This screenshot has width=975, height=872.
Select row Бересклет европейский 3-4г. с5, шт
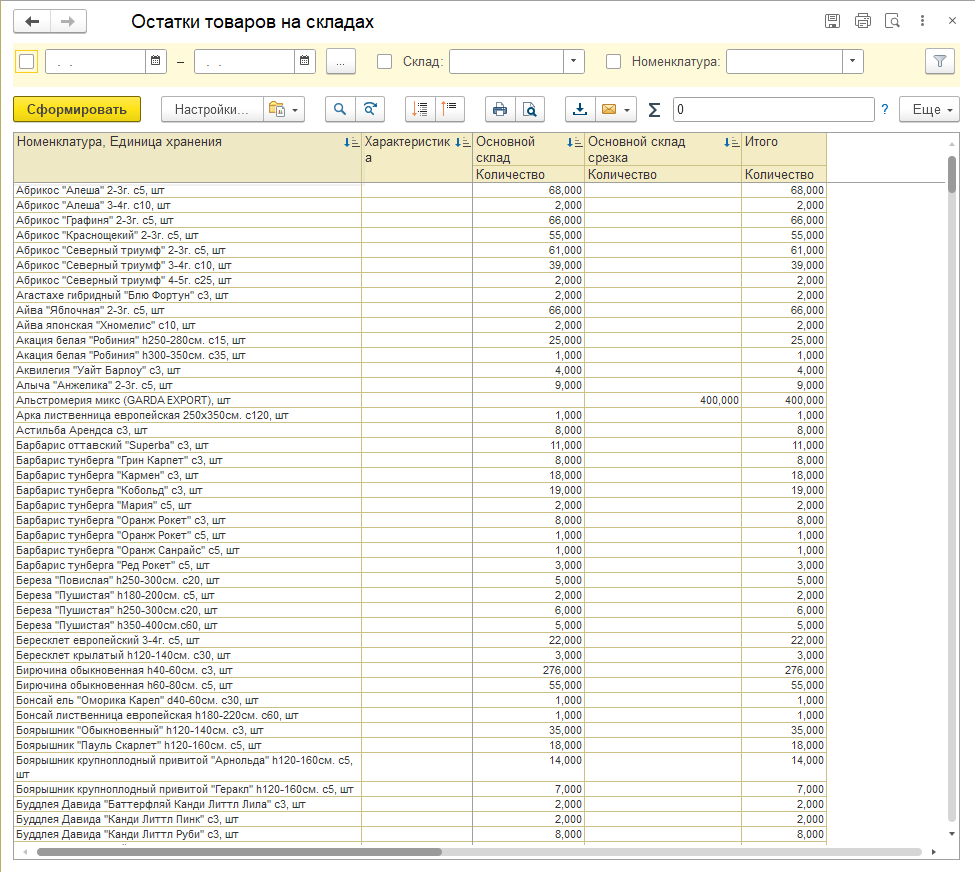[420, 641]
